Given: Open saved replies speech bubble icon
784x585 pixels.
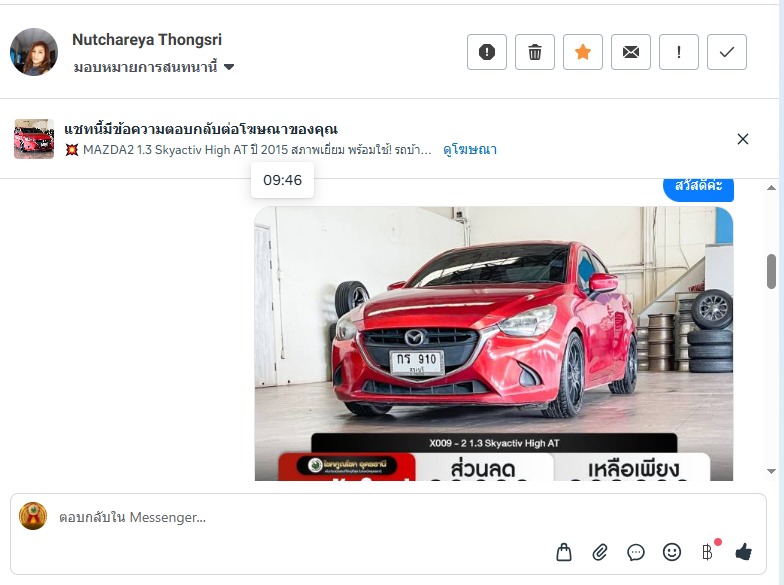Looking at the screenshot, I should 636,552.
